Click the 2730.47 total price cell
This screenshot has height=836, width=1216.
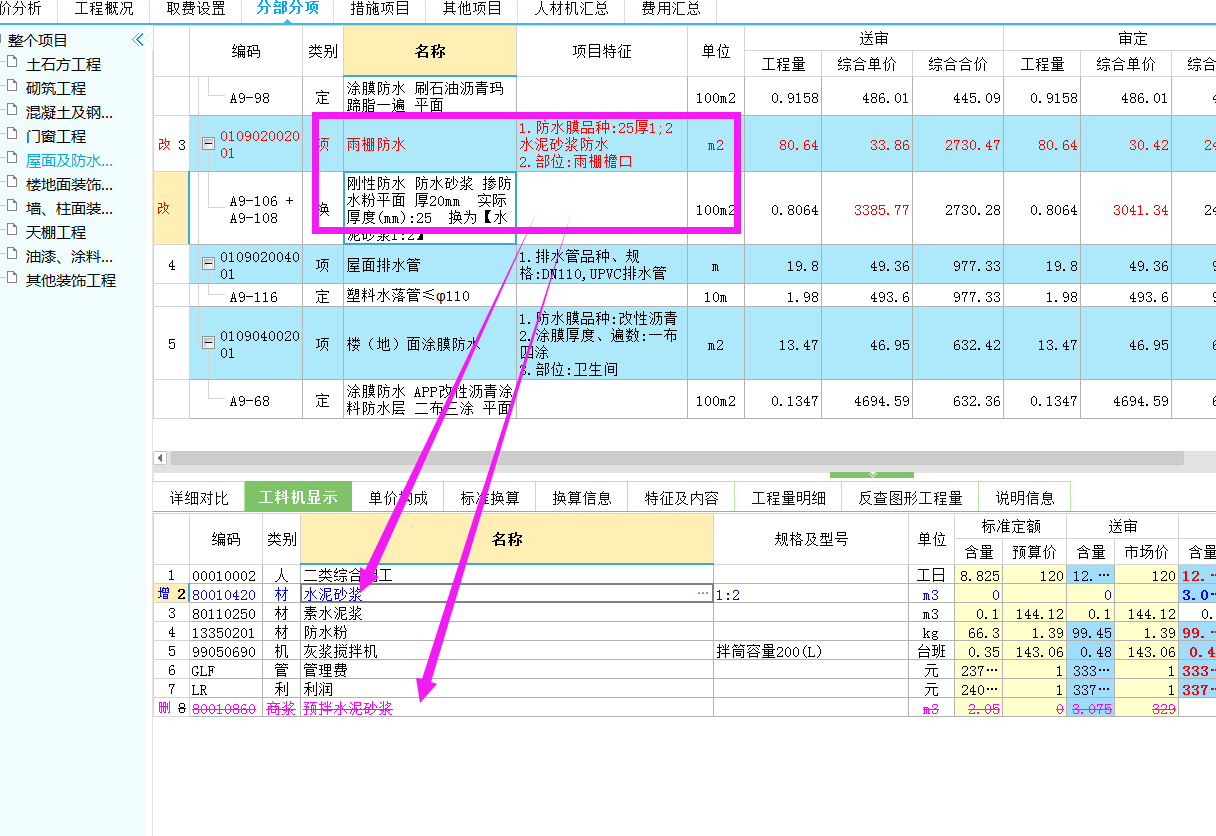957,144
